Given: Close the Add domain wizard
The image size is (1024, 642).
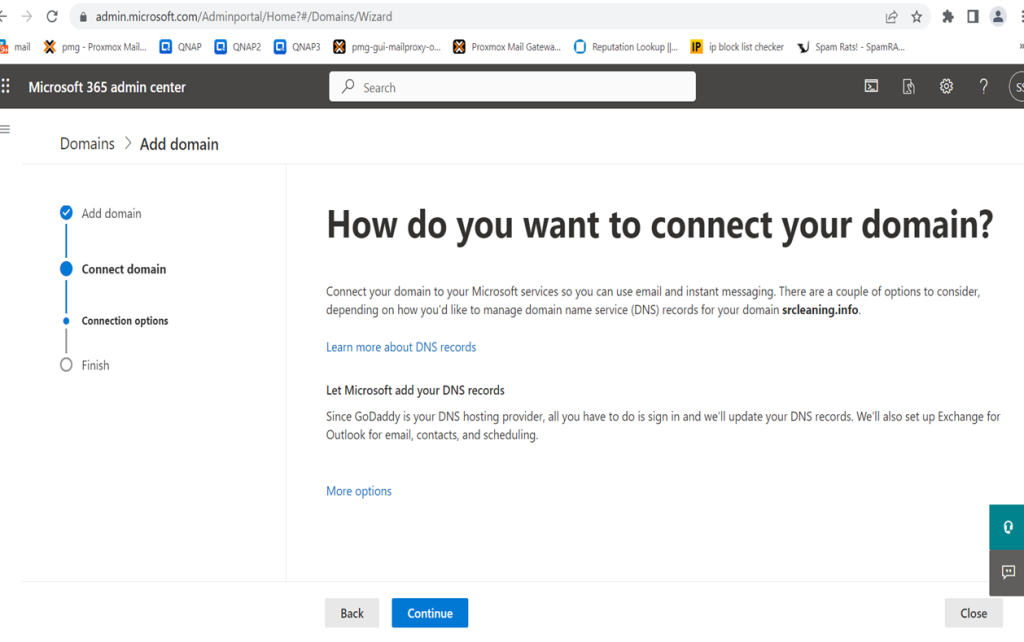Looking at the screenshot, I should 973,613.
